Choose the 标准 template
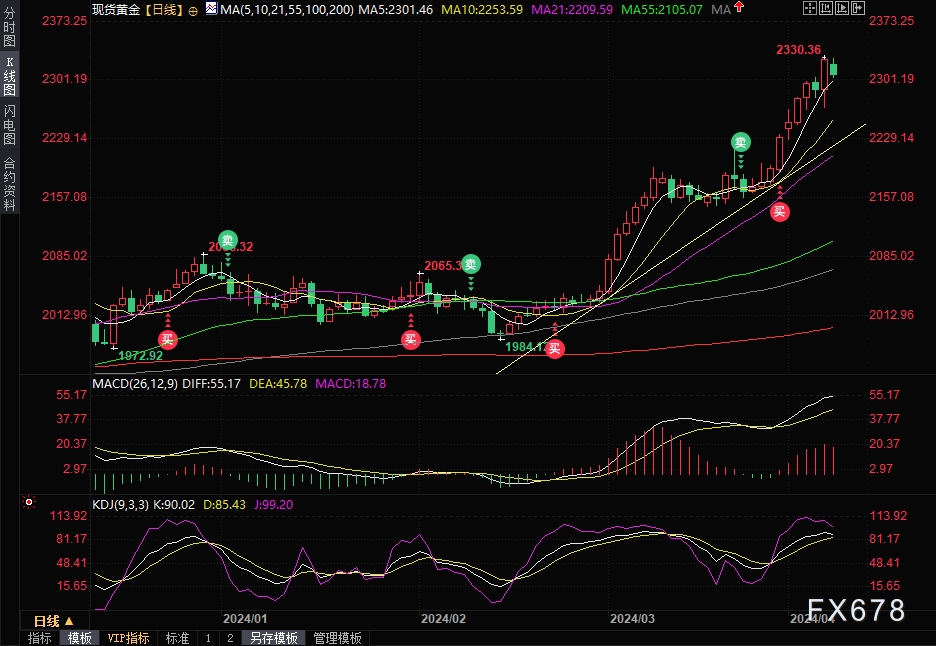This screenshot has height=646, width=936. pyautogui.click(x=177, y=638)
